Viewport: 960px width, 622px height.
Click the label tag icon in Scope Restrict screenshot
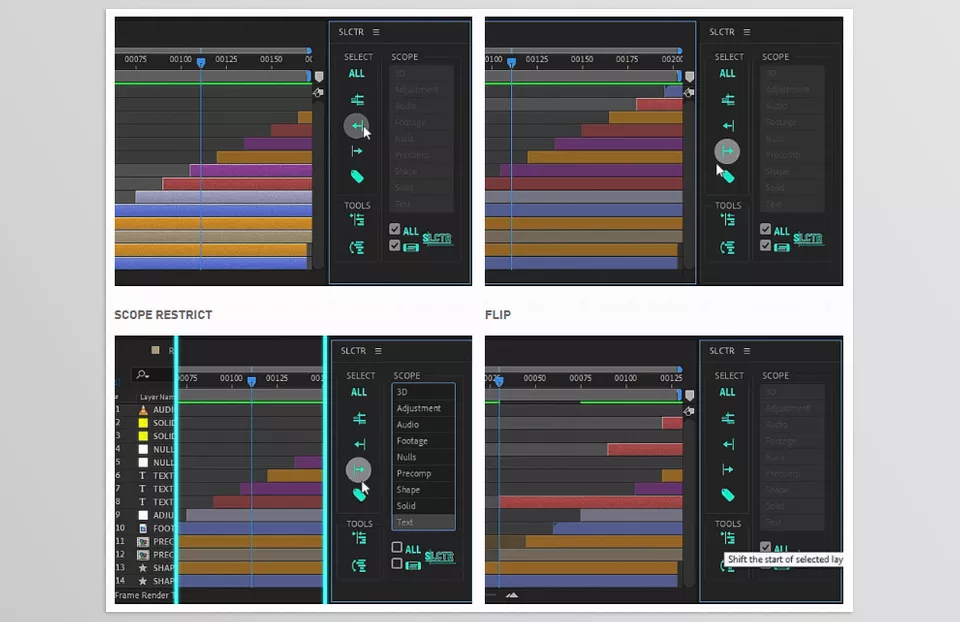pos(359,495)
